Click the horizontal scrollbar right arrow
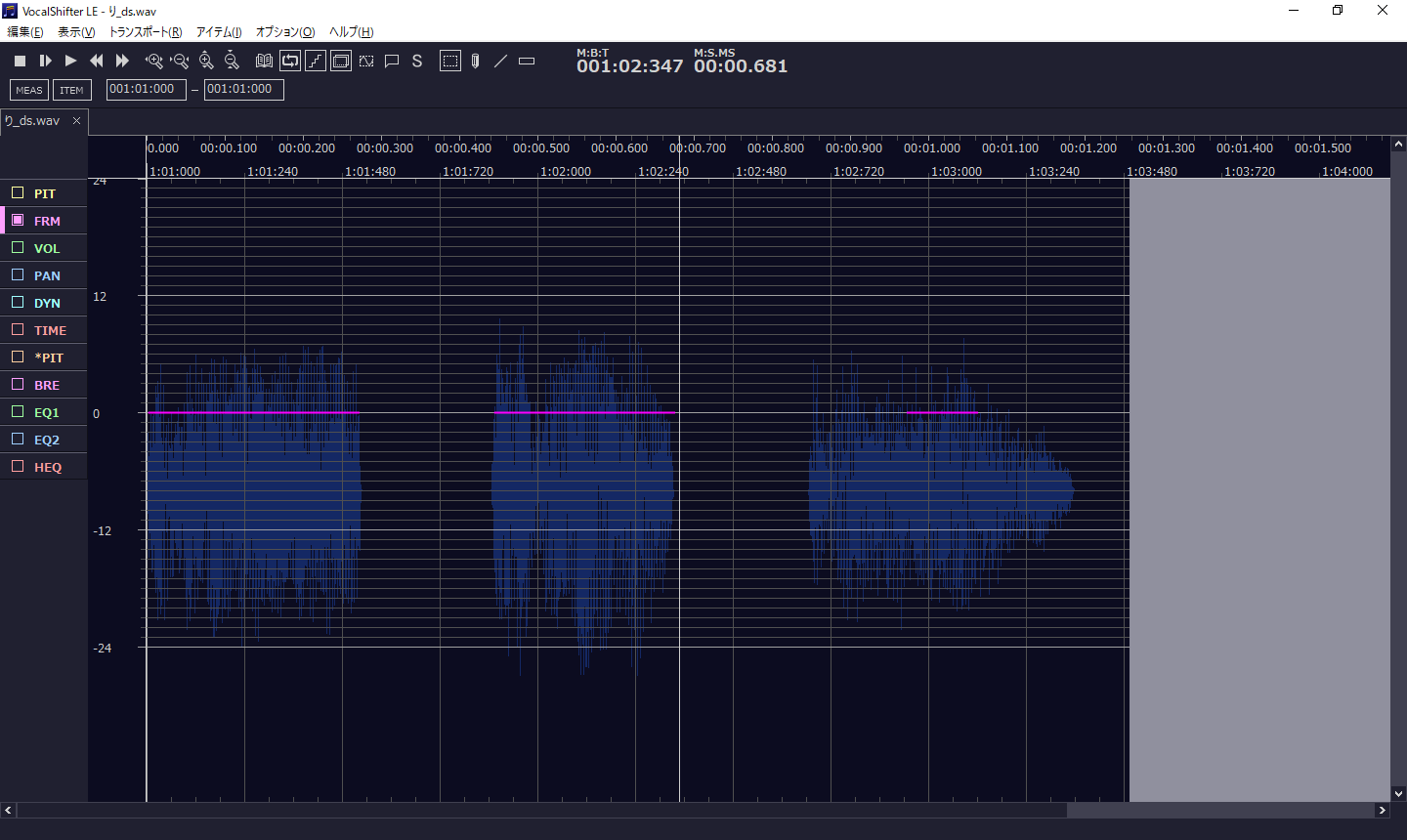 [x=1382, y=810]
